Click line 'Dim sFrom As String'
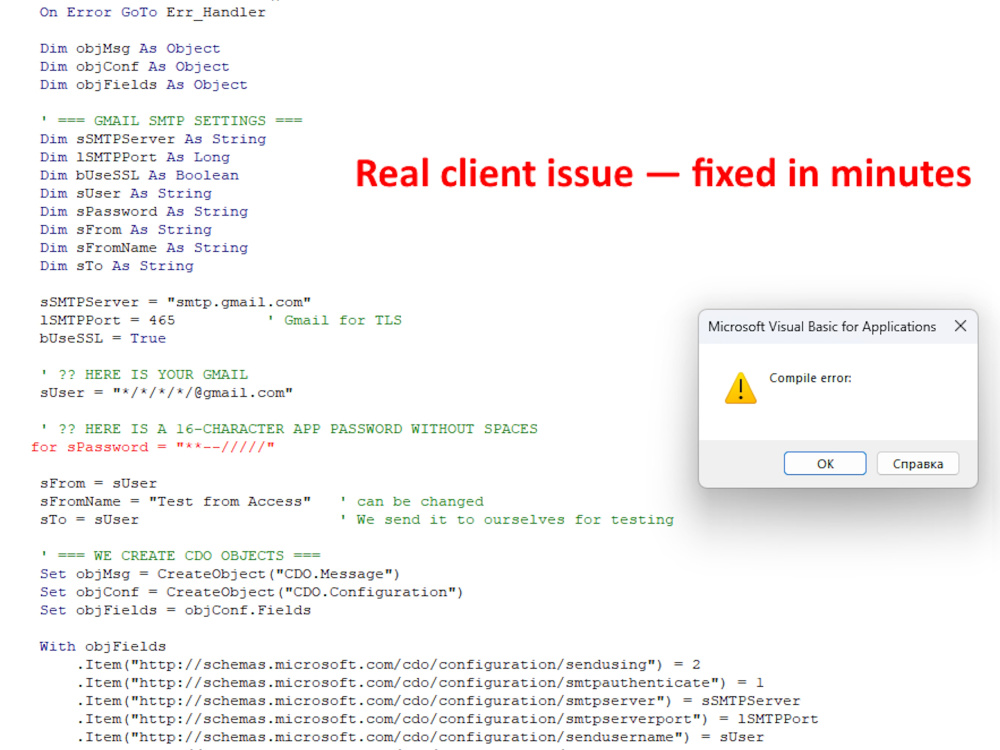The height and width of the screenshot is (750, 1000). (x=126, y=230)
